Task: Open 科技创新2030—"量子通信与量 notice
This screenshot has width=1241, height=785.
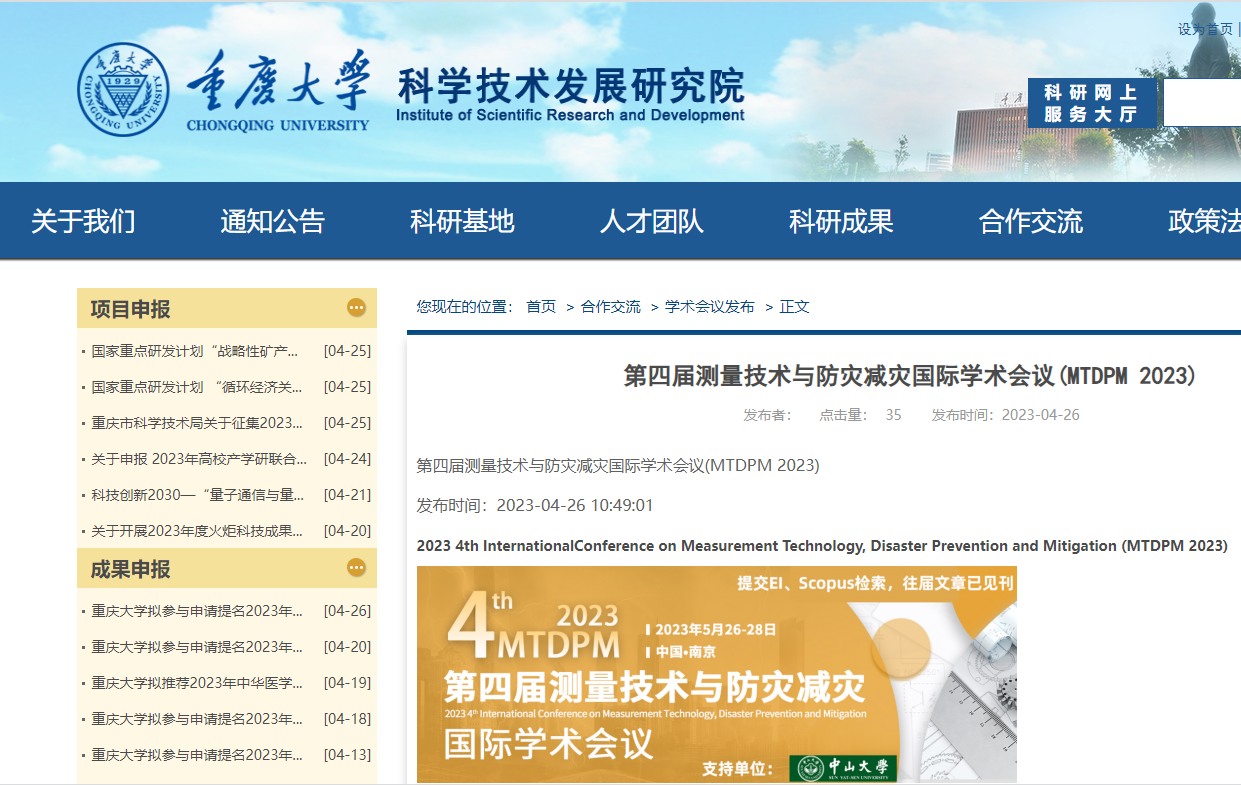Action: 197,495
